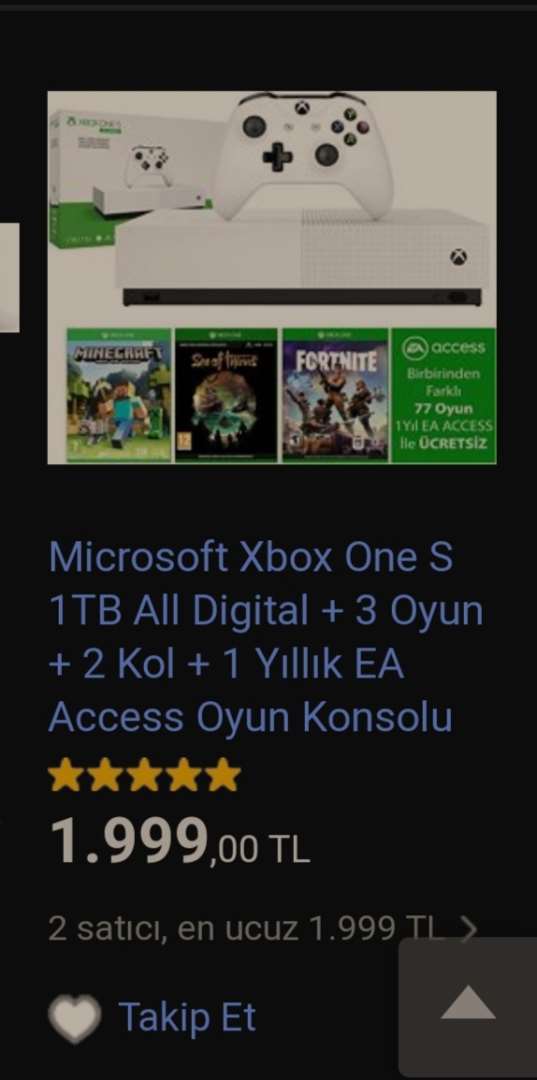Tap the Fortnite game cover
Screen dimensions: 537x1080
pyautogui.click(x=335, y=395)
